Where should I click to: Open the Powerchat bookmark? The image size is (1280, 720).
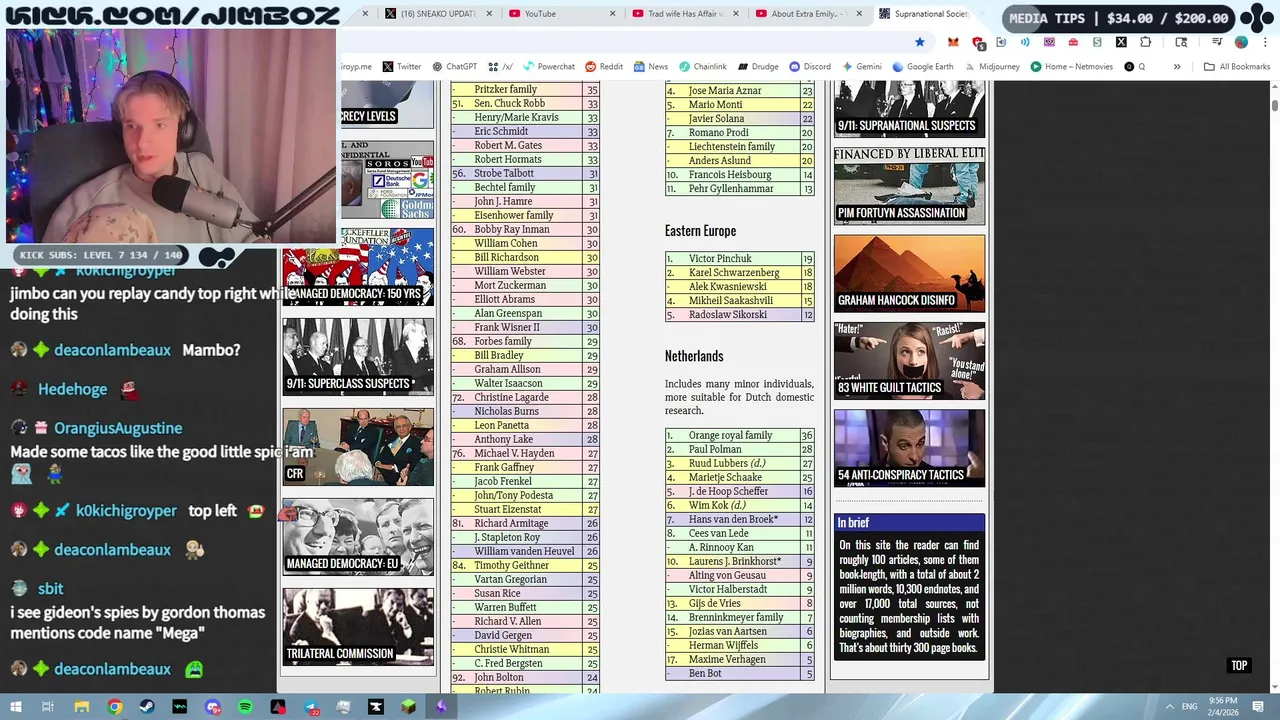click(x=549, y=67)
